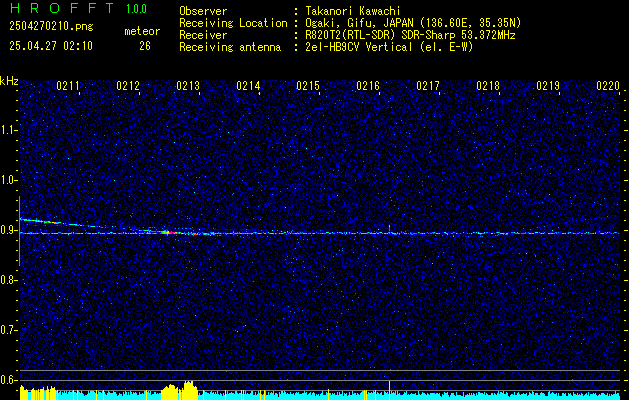Click the 0211 time marker
629x400 pixels.
point(68,86)
